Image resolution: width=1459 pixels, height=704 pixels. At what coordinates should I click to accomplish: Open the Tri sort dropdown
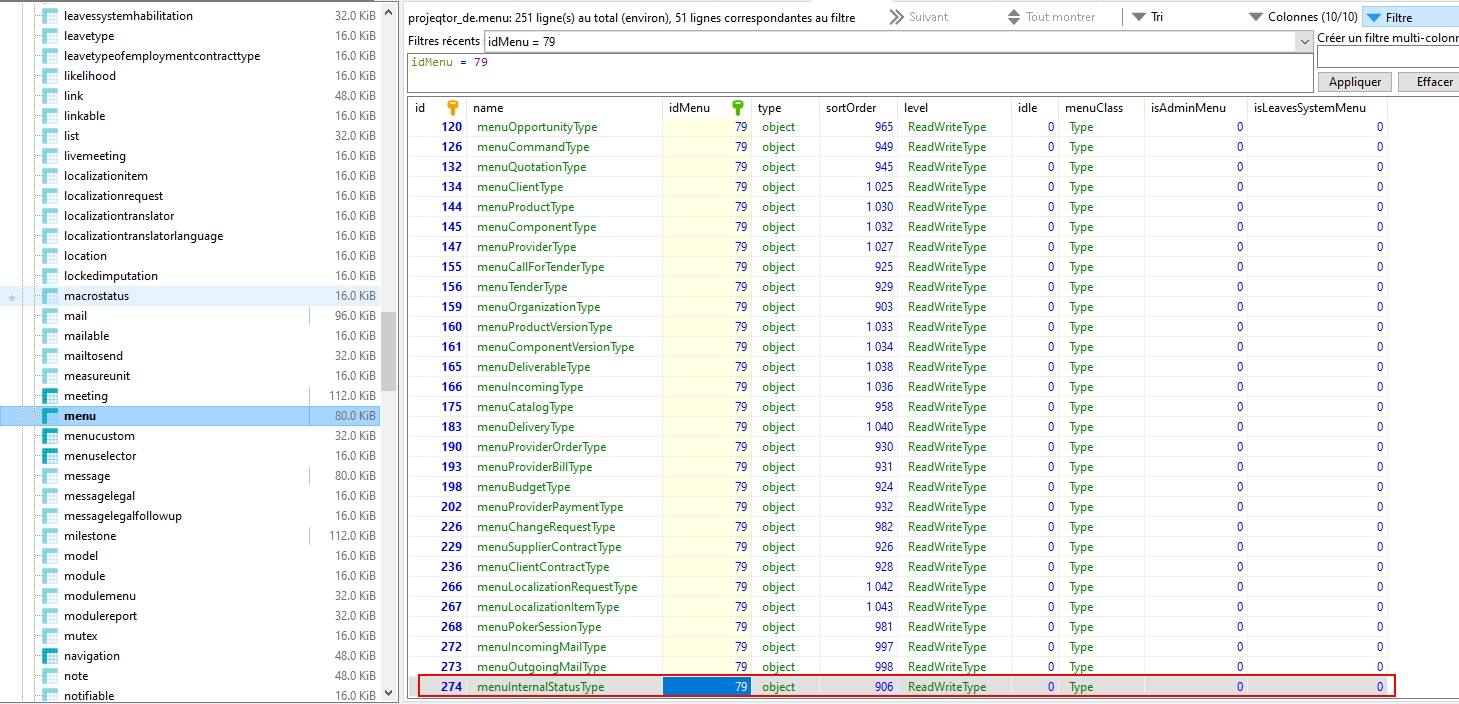[1147, 17]
